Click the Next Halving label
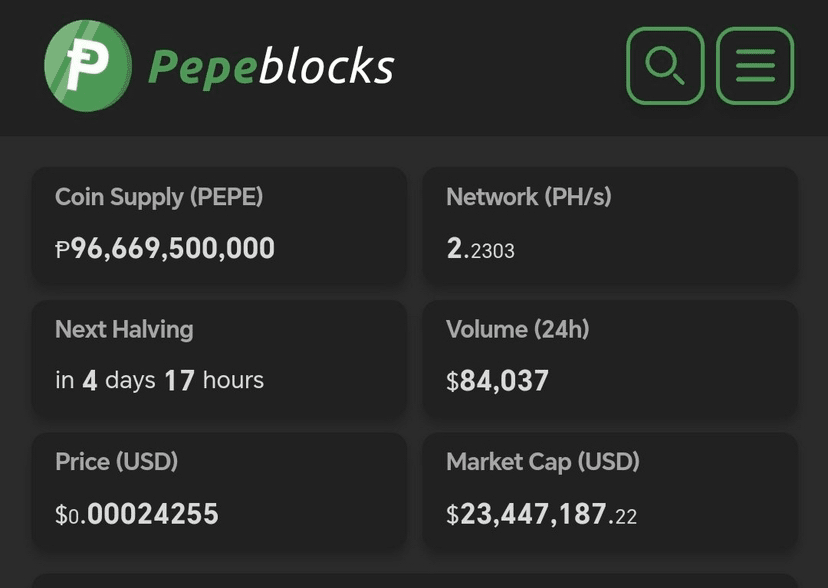The width and height of the screenshot is (828, 588). pyautogui.click(x=124, y=329)
